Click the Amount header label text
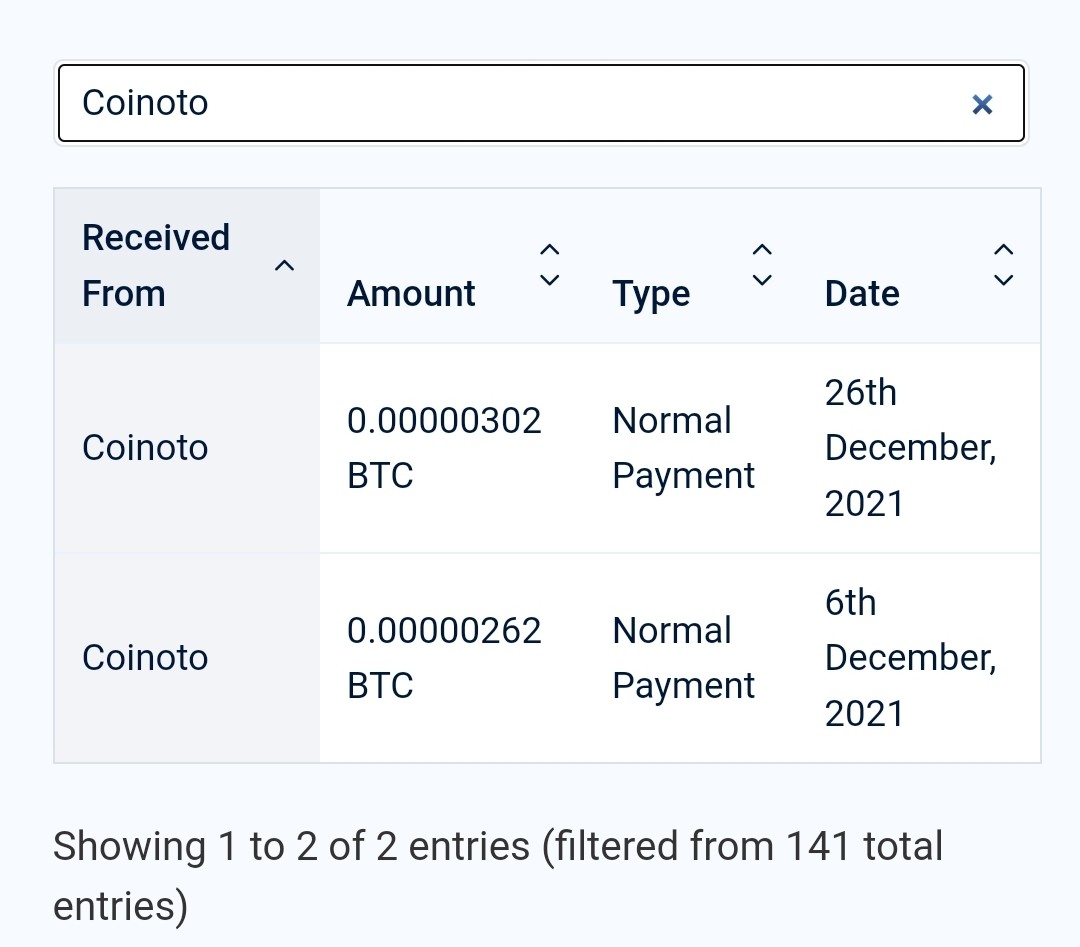Image resolution: width=1080 pixels, height=947 pixels. pyautogui.click(x=411, y=294)
